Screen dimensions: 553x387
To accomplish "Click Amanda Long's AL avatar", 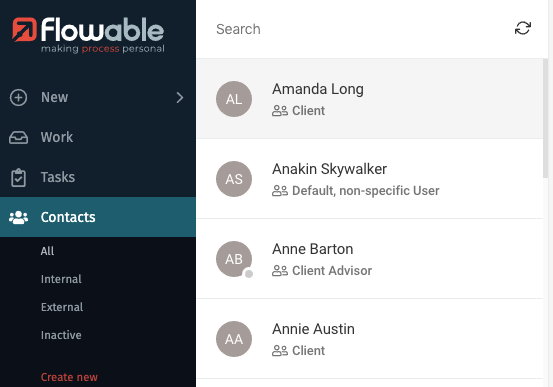I will click(x=234, y=99).
